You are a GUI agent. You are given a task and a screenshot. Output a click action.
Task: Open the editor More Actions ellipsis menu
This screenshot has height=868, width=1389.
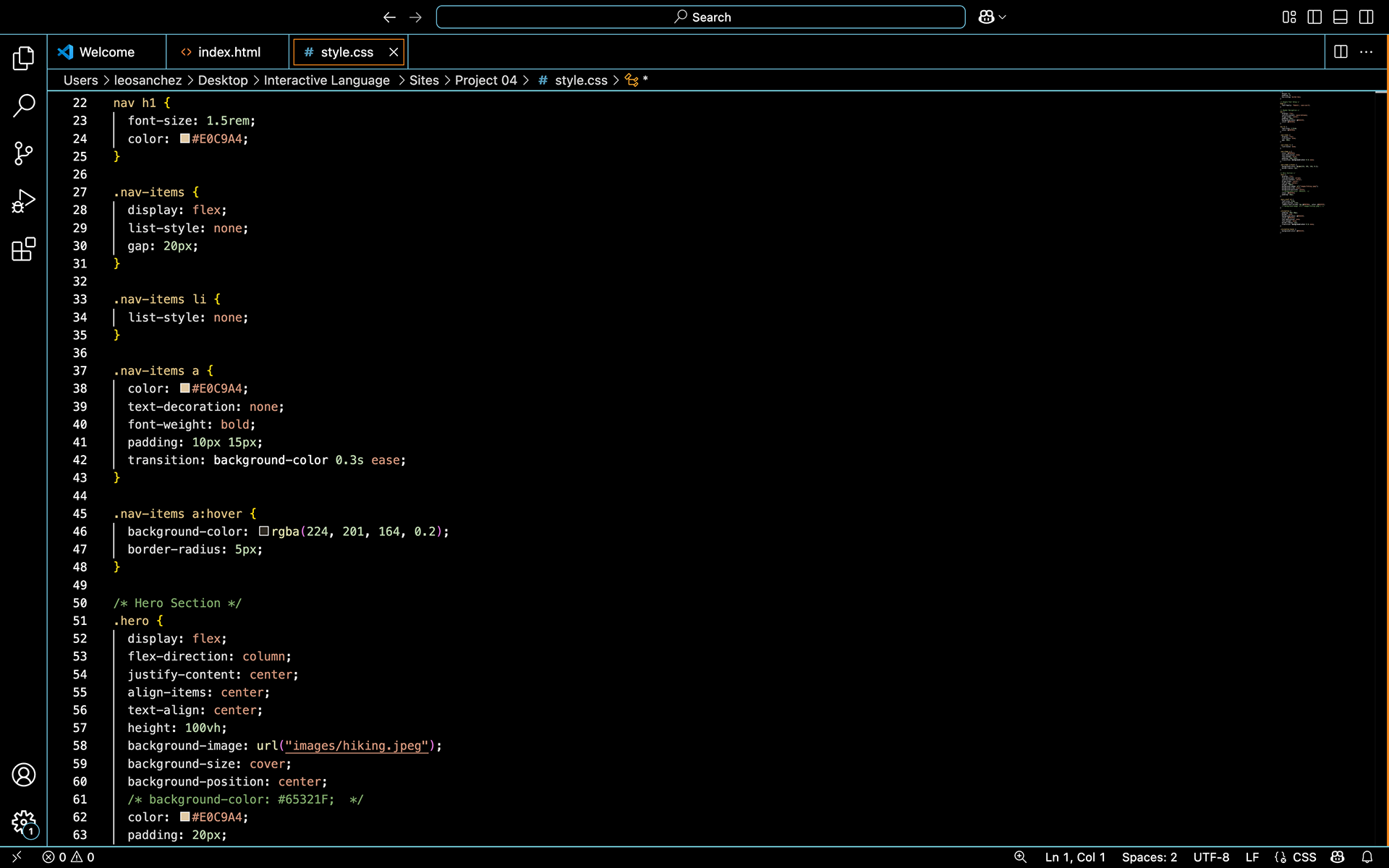click(1366, 52)
